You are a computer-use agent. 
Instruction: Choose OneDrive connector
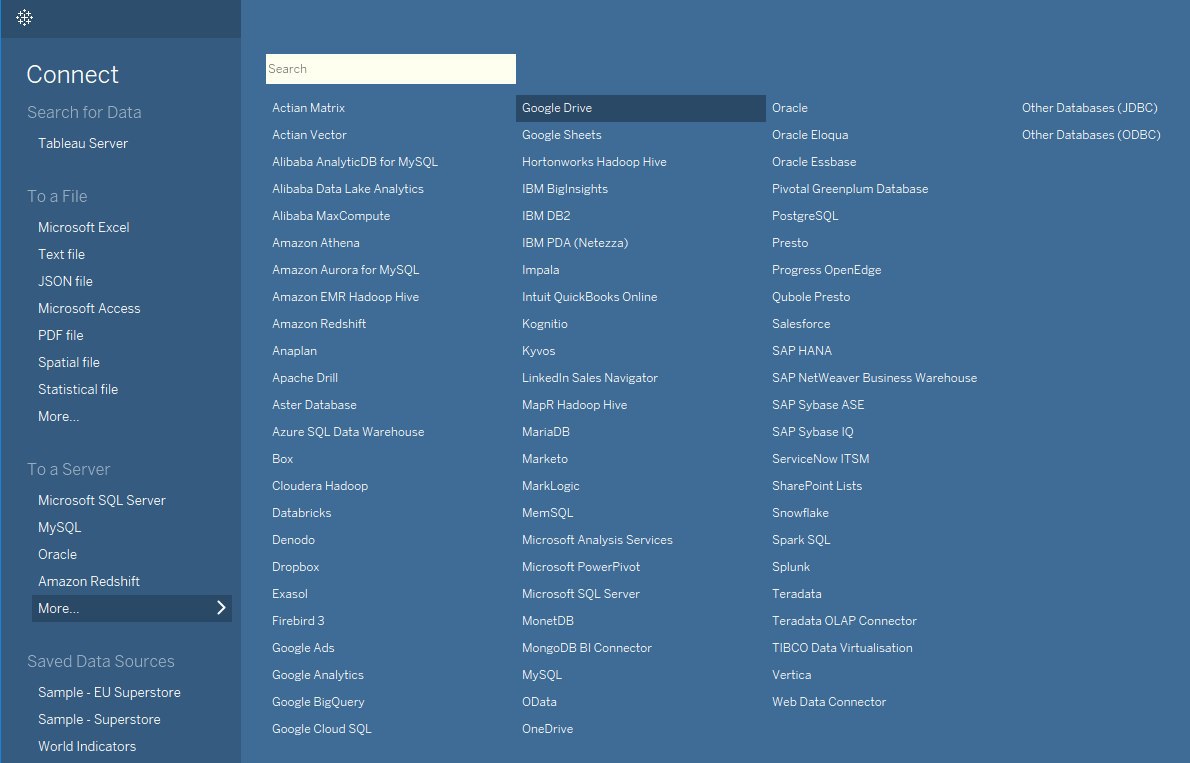tap(547, 729)
